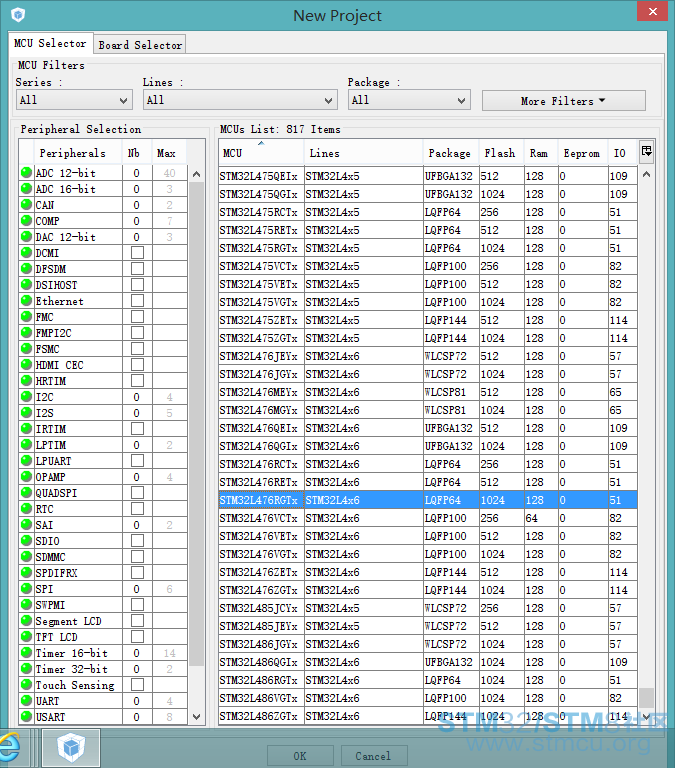Image resolution: width=675 pixels, height=768 pixels.
Task: Close the New Project dialog
Action: (x=652, y=11)
